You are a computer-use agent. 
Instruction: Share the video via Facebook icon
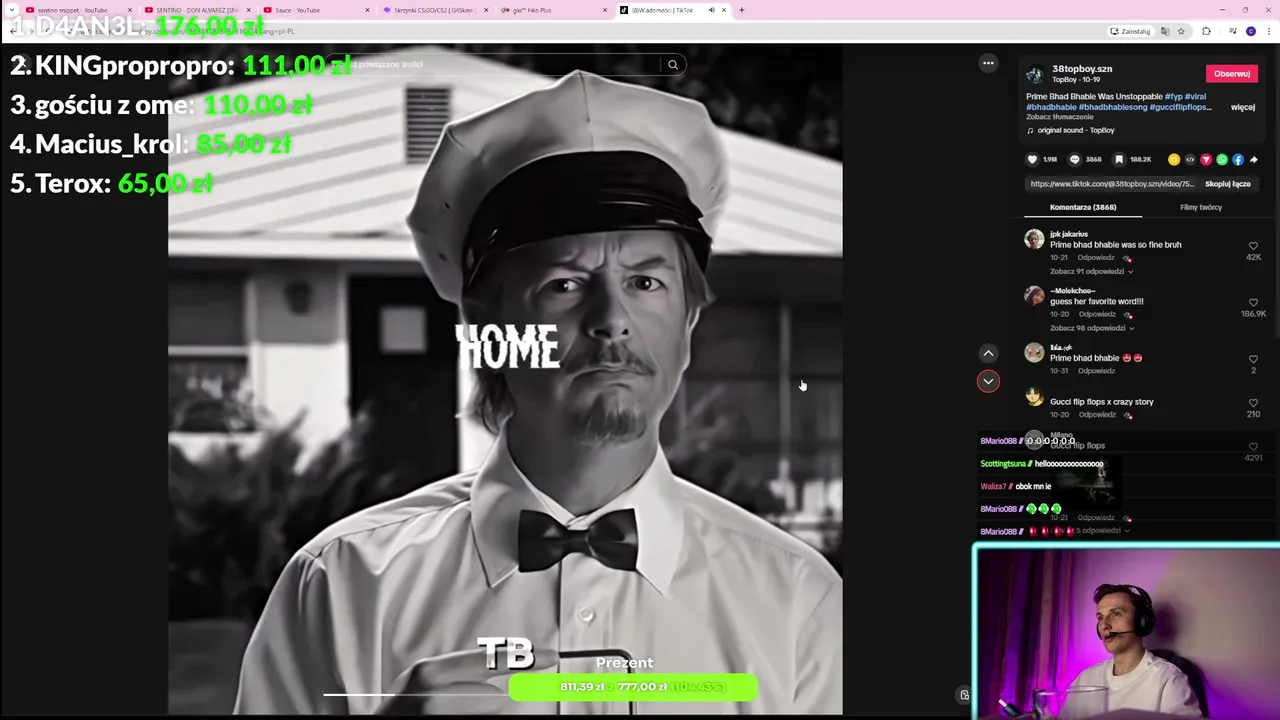1238,159
